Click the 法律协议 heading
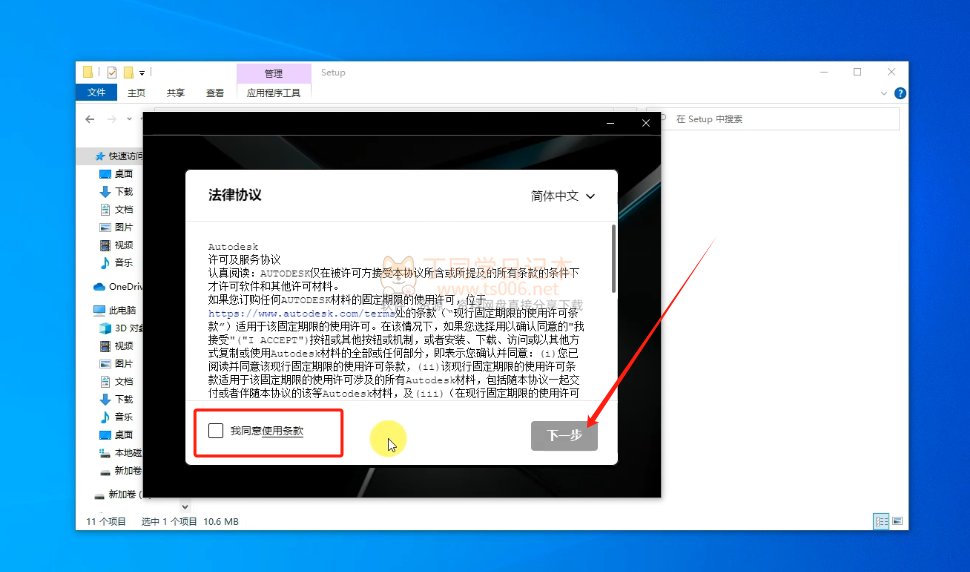970x572 pixels. [x=235, y=195]
